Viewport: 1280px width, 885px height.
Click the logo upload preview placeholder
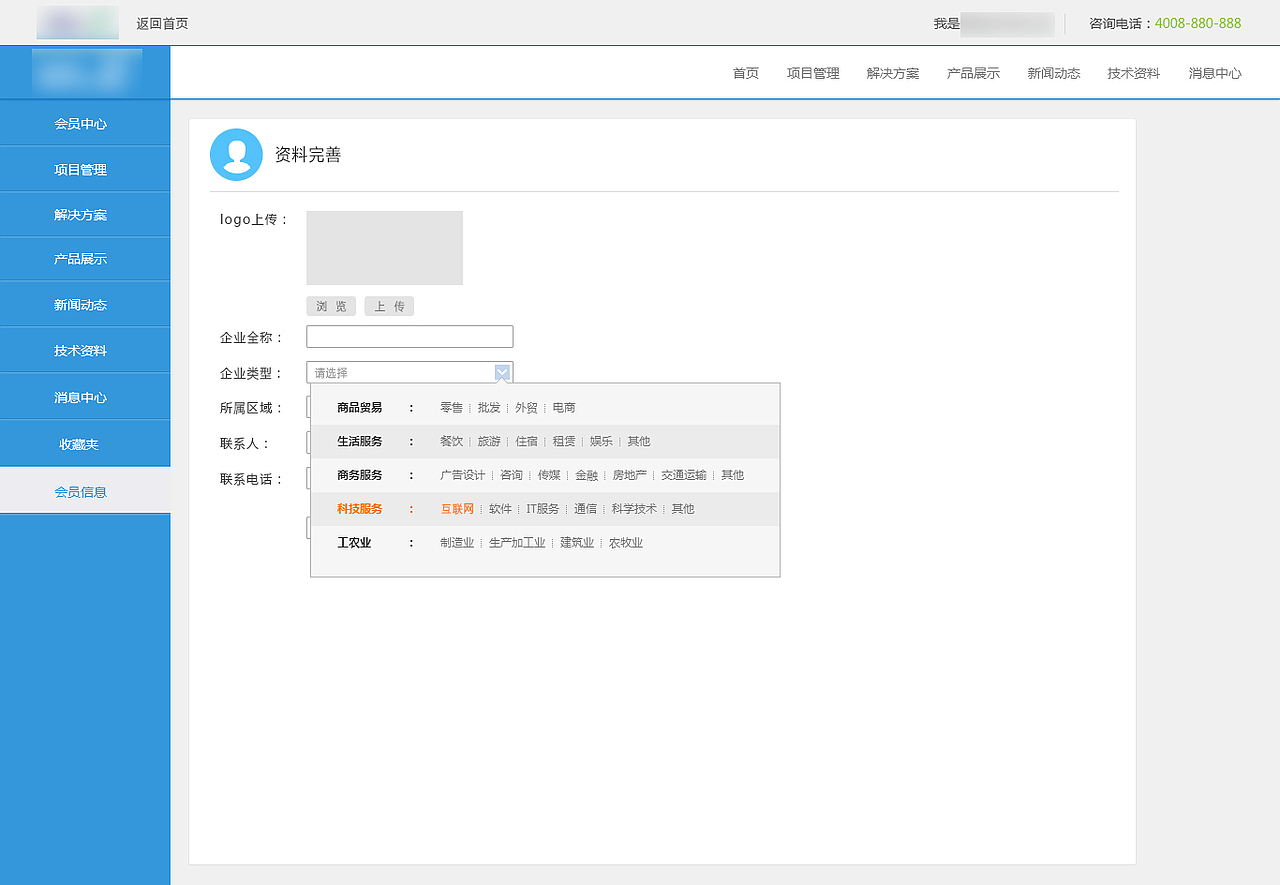click(384, 247)
